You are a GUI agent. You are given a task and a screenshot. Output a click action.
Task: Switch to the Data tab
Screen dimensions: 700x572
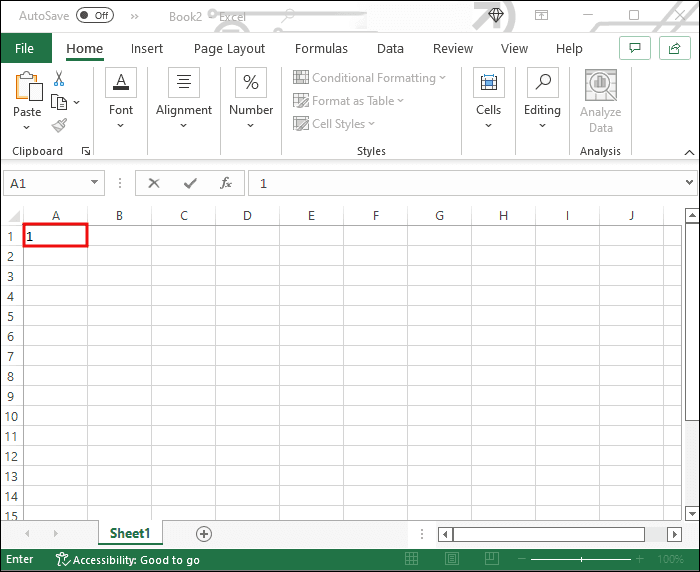click(x=390, y=48)
